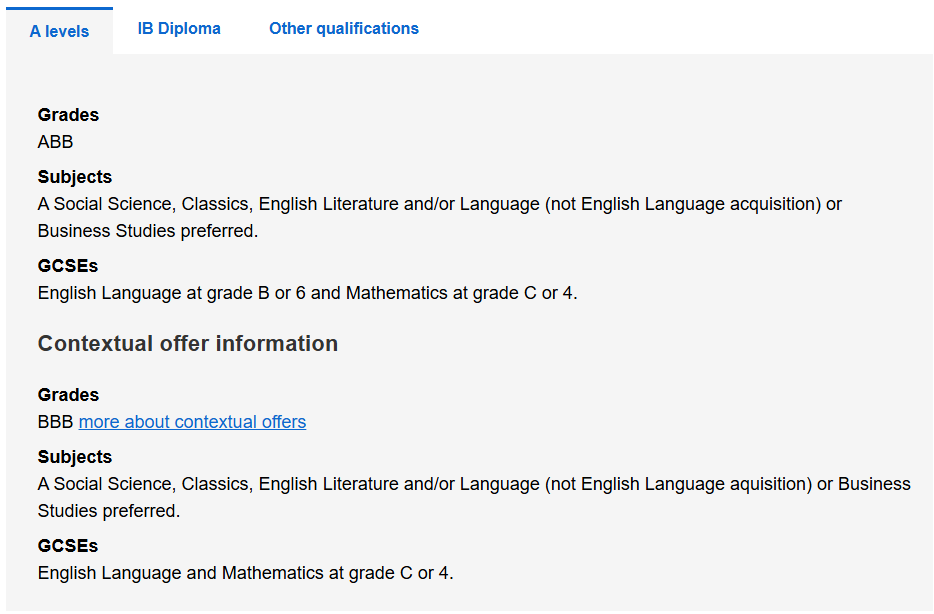Click the Subjects heading below ABB

75,177
